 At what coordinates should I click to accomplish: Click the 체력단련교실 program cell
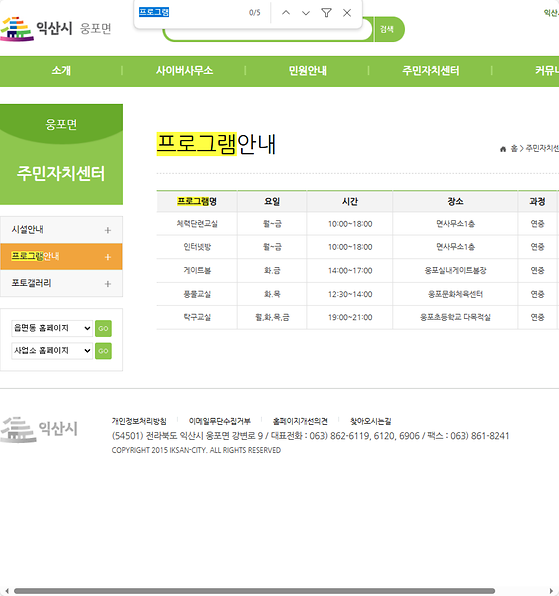pyautogui.click(x=197, y=224)
